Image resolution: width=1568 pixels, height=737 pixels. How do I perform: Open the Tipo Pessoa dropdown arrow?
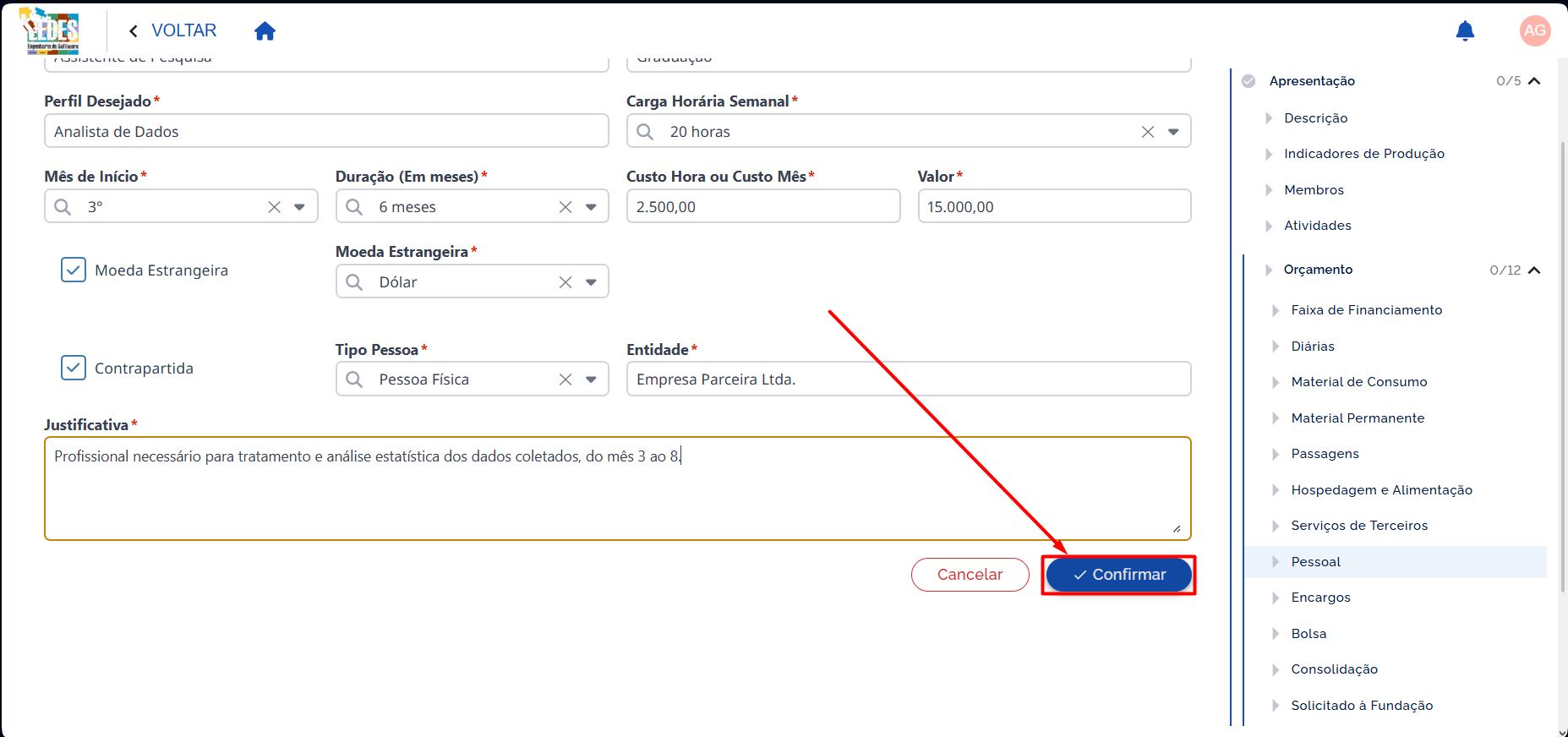pos(591,379)
